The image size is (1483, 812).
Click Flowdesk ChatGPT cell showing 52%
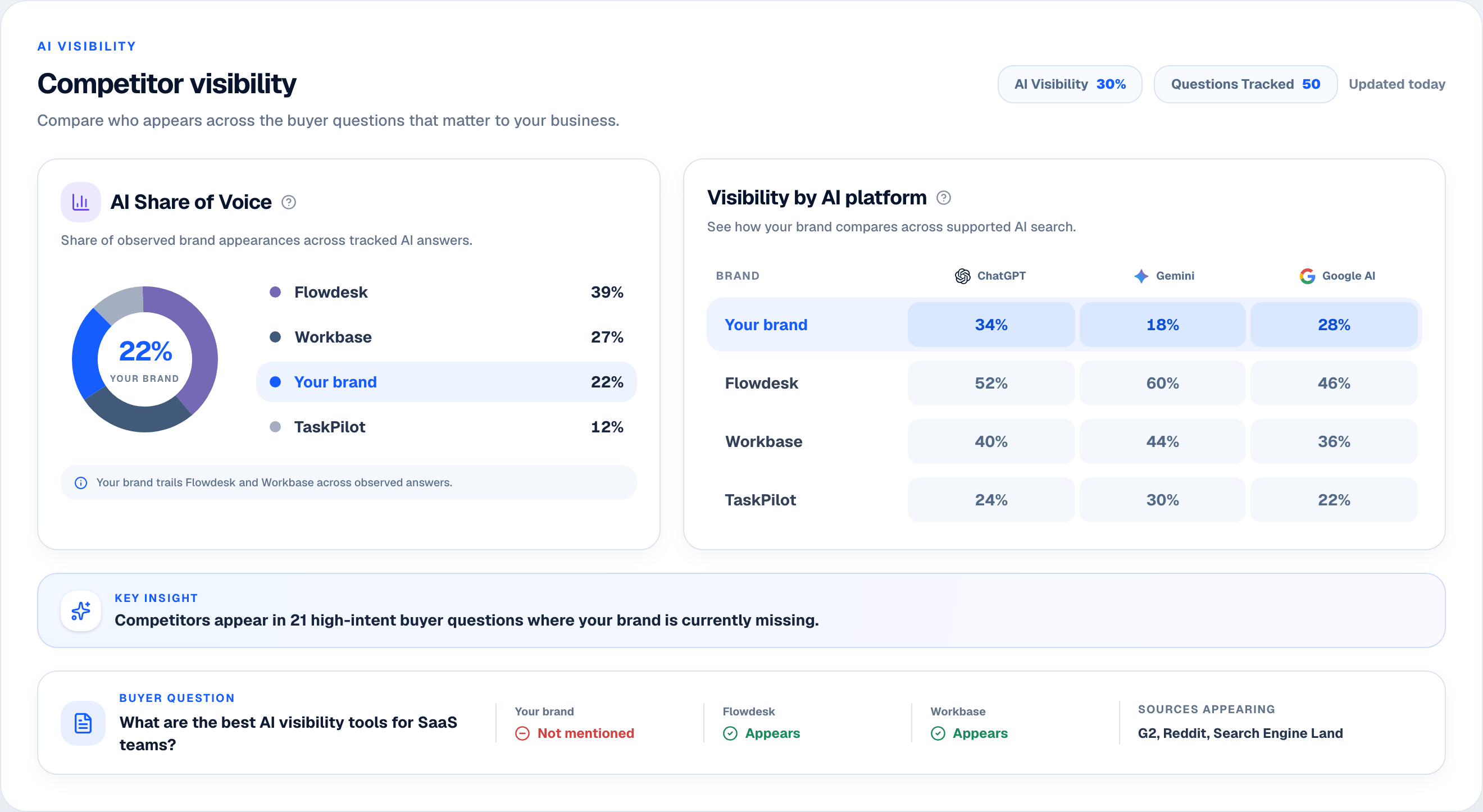pos(991,384)
